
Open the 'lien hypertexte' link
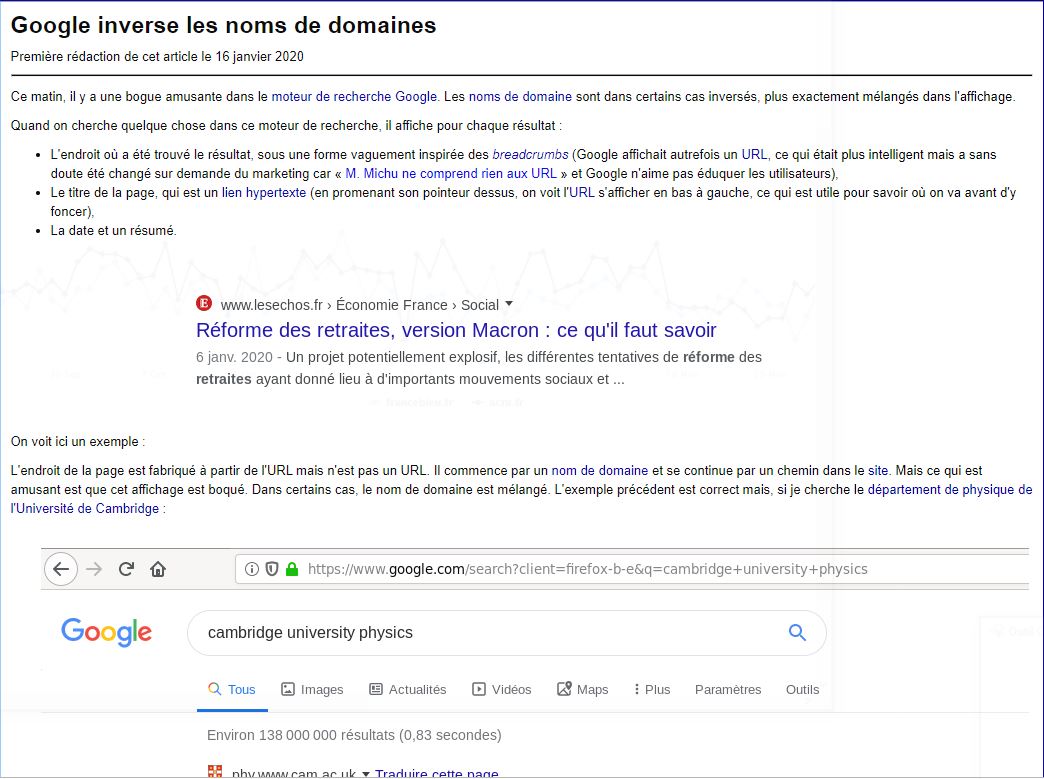point(264,193)
